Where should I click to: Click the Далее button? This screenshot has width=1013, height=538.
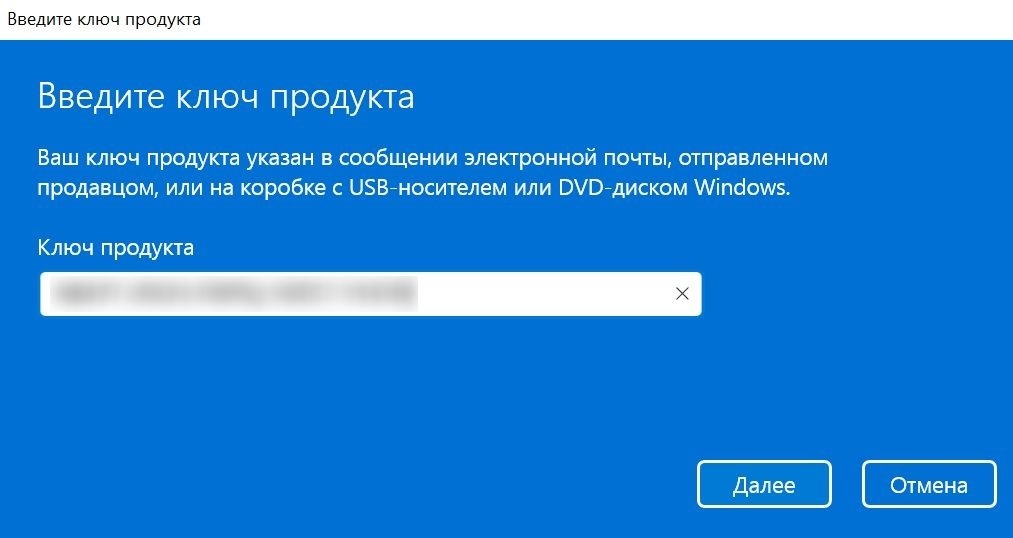pos(764,484)
